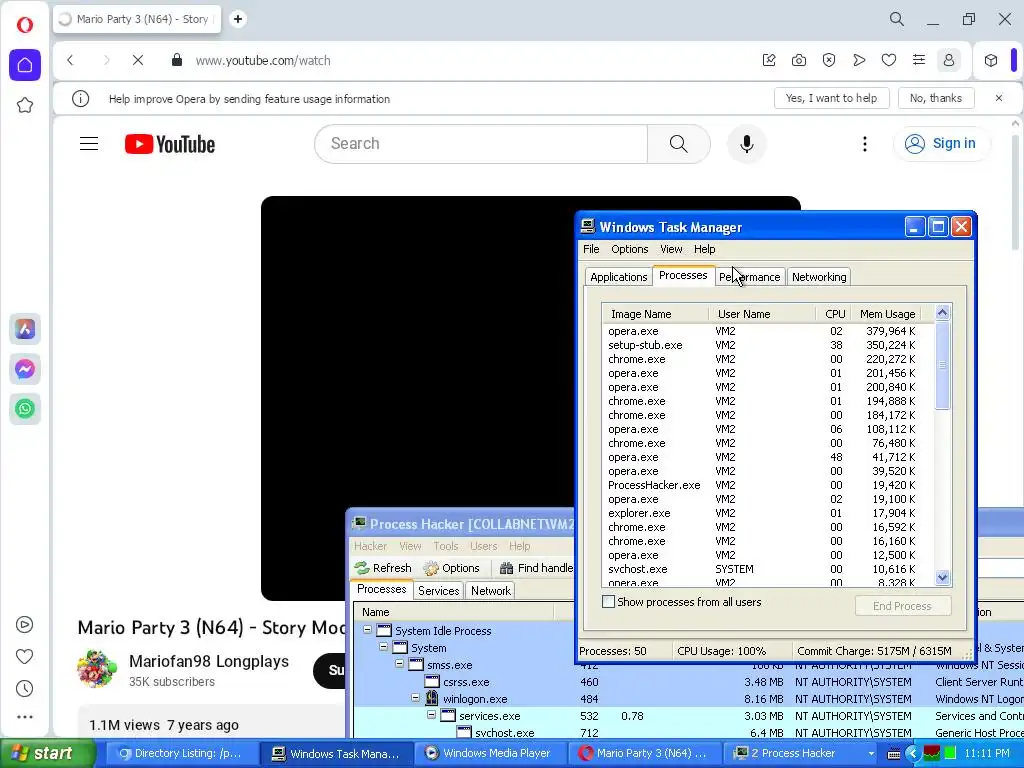Click the site padlock icon
Image resolution: width=1024 pixels, height=768 pixels.
tap(176, 60)
